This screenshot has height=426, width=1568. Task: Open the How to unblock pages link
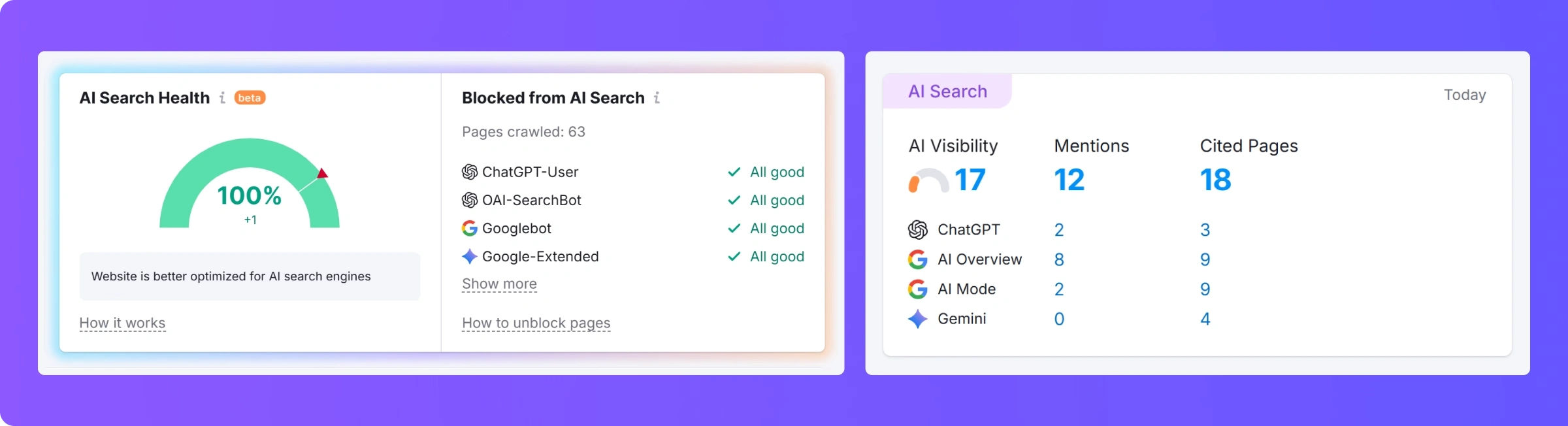536,323
